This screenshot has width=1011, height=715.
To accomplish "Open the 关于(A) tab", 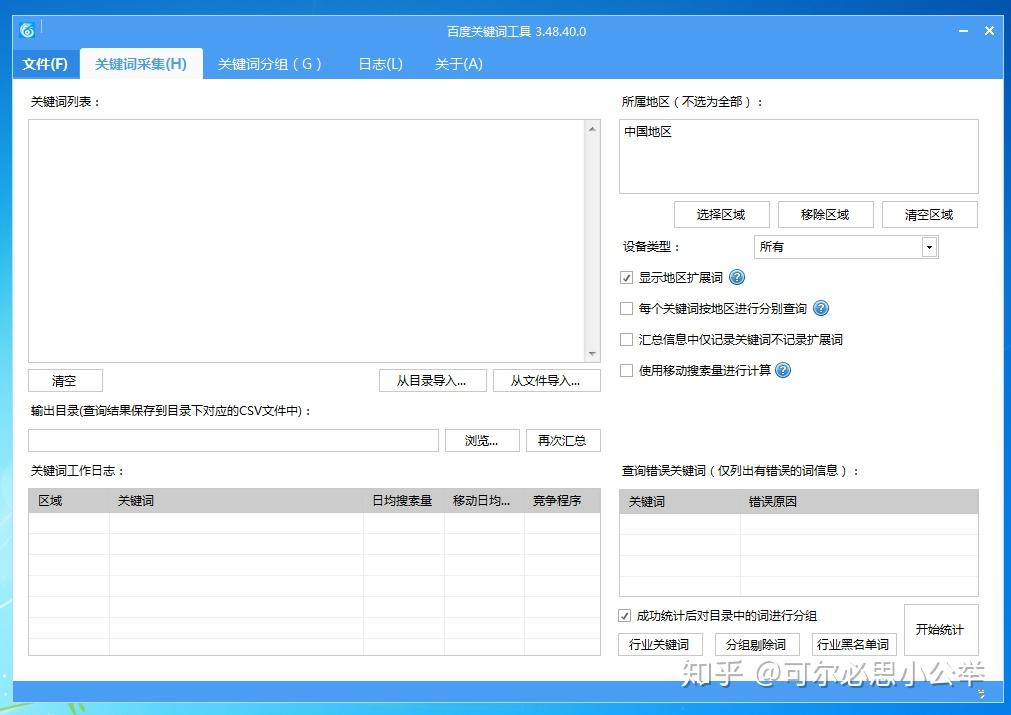I will 458,64.
